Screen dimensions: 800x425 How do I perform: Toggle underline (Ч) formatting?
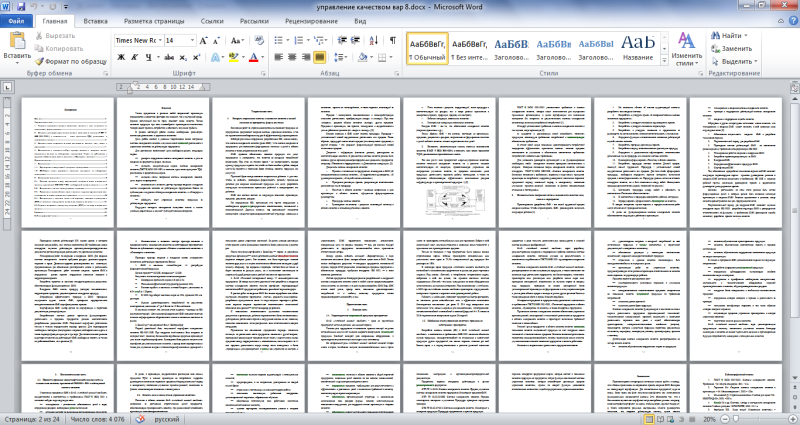pos(148,57)
